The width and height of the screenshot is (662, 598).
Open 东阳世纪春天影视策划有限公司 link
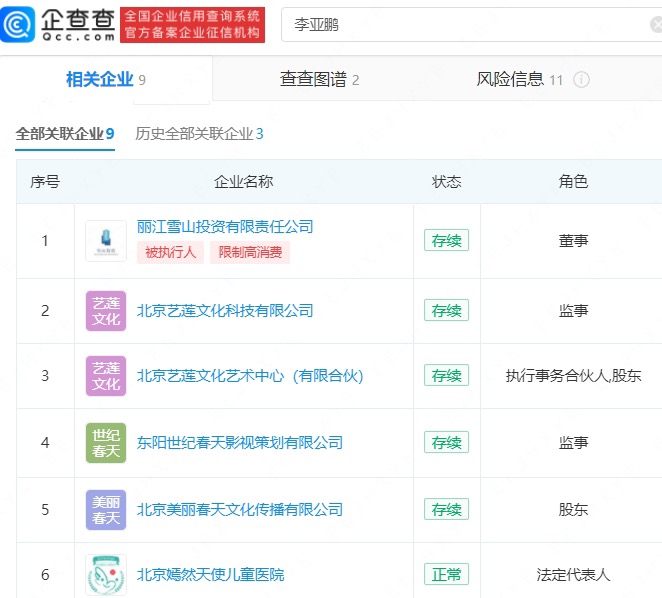coord(240,443)
